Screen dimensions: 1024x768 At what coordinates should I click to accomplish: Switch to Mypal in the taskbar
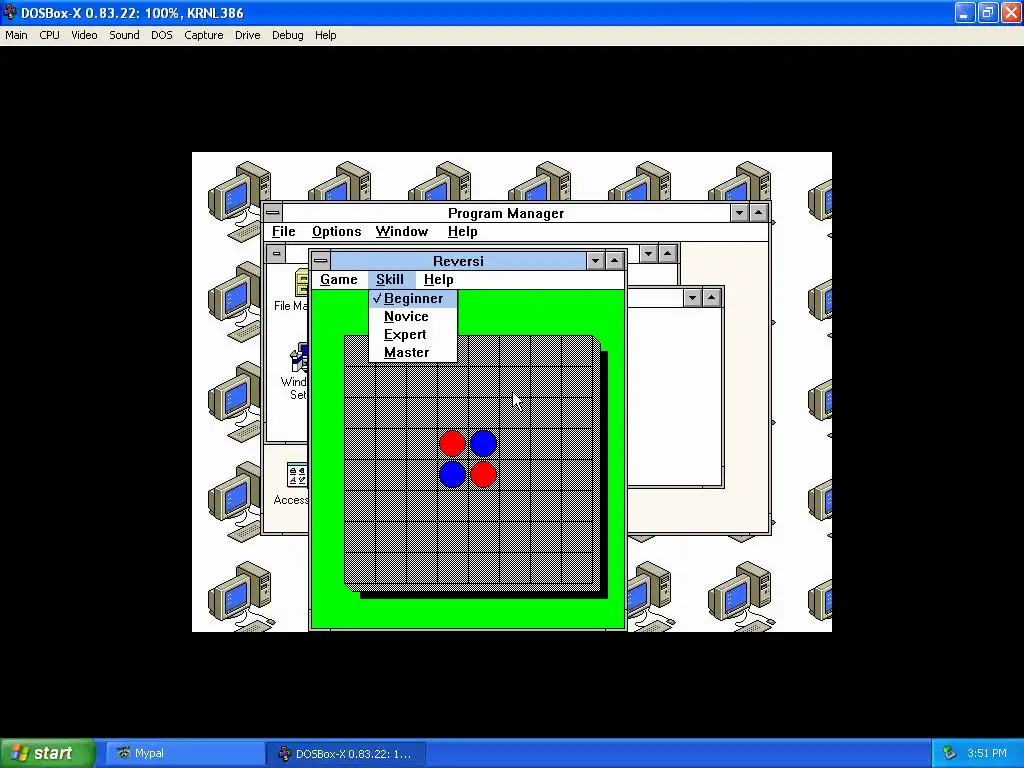(185, 754)
